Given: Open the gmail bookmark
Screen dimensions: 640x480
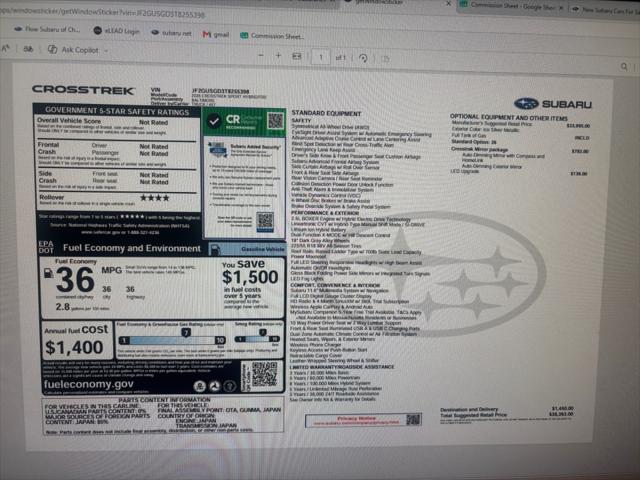Looking at the screenshot, I should (x=216, y=34).
